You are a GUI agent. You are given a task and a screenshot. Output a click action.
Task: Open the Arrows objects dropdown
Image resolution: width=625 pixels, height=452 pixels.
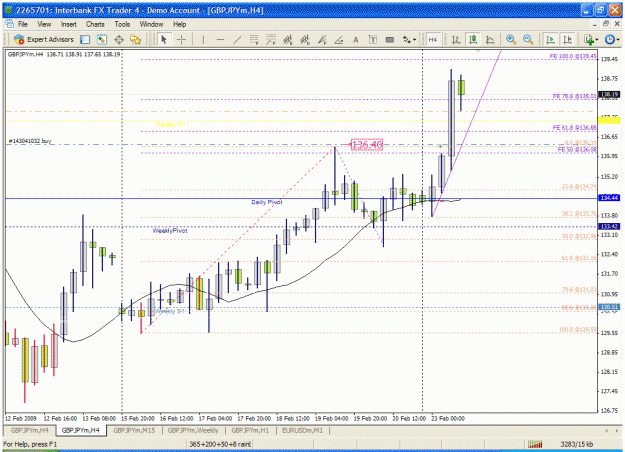409,39
